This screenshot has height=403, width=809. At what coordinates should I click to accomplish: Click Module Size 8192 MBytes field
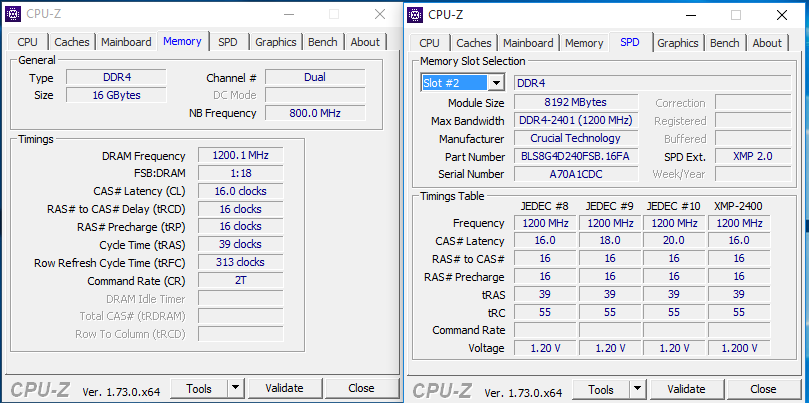(x=576, y=102)
